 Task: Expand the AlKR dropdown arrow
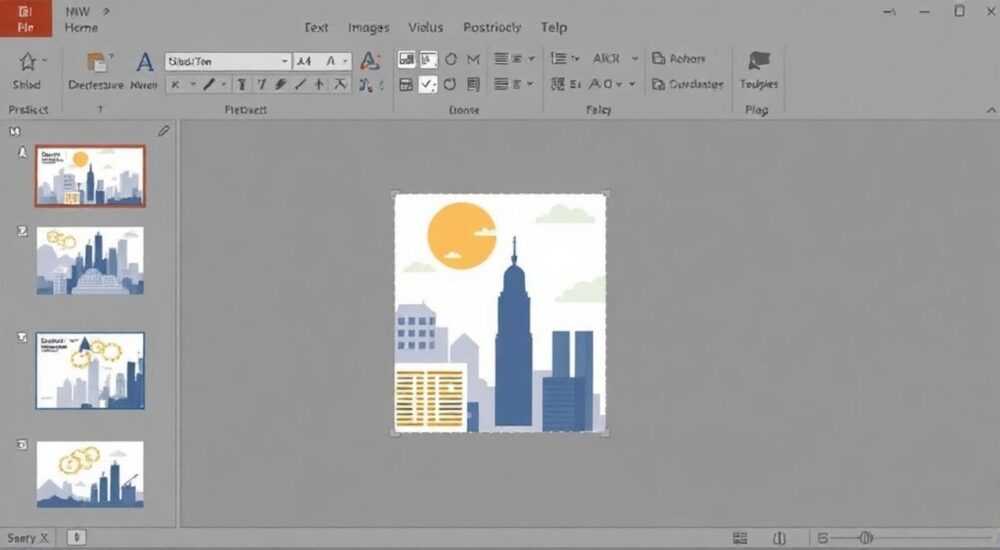pyautogui.click(x=635, y=59)
